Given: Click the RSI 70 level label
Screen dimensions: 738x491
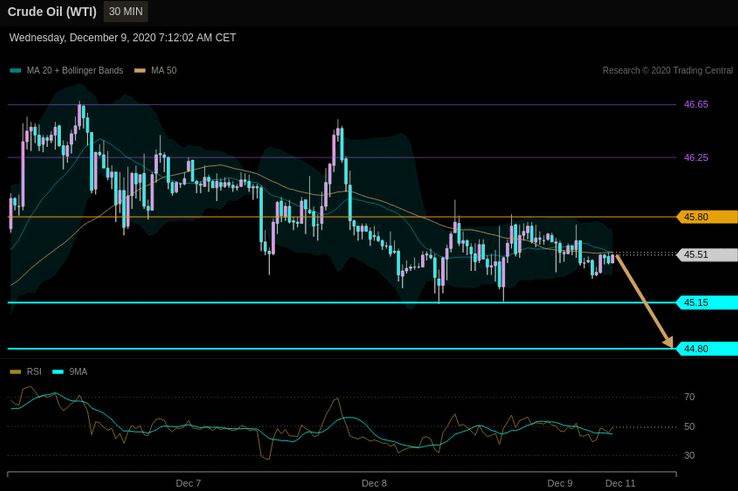Looking at the screenshot, I should (690, 397).
